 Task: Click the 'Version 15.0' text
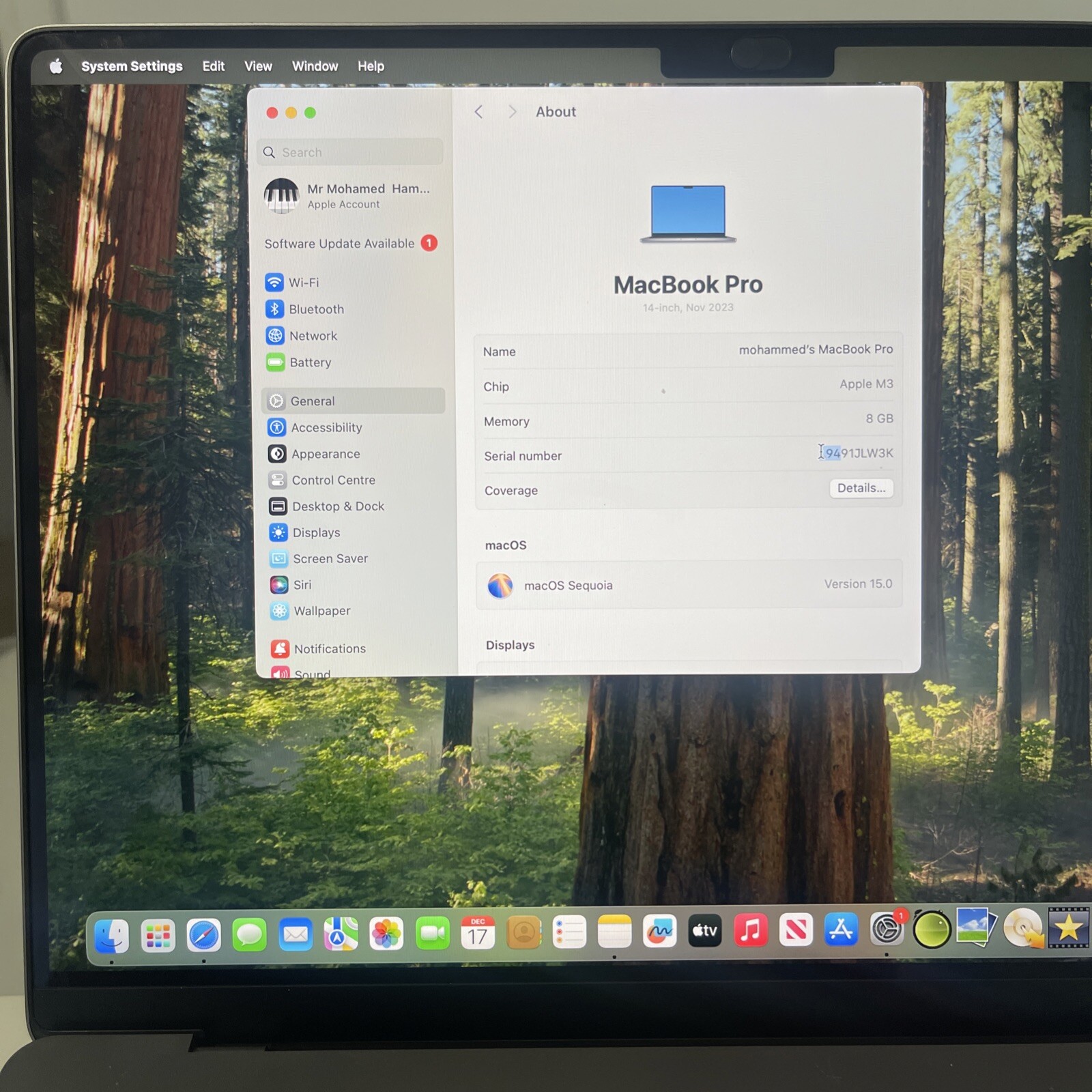[858, 584]
